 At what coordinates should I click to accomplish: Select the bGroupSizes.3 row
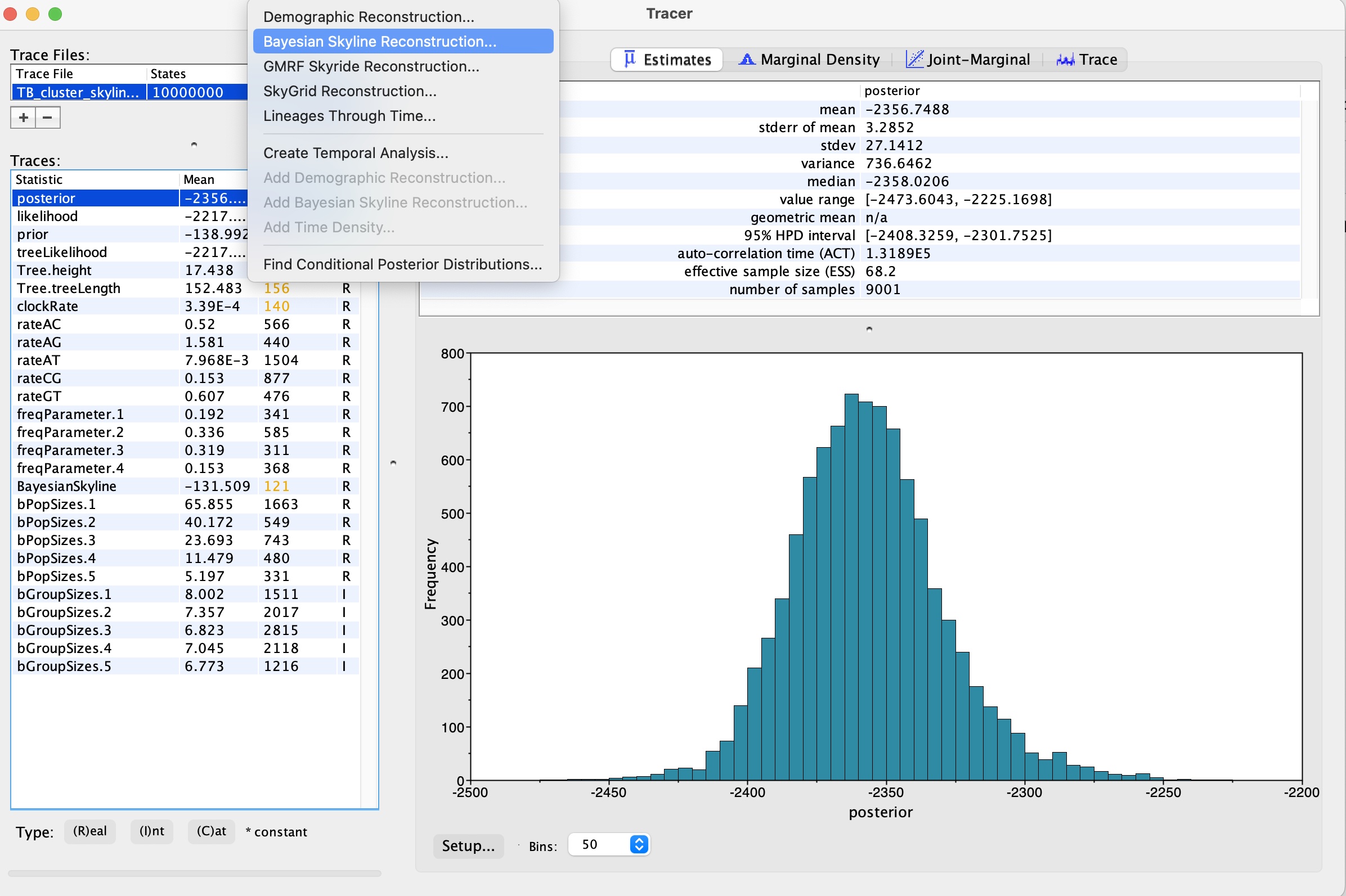(x=185, y=630)
